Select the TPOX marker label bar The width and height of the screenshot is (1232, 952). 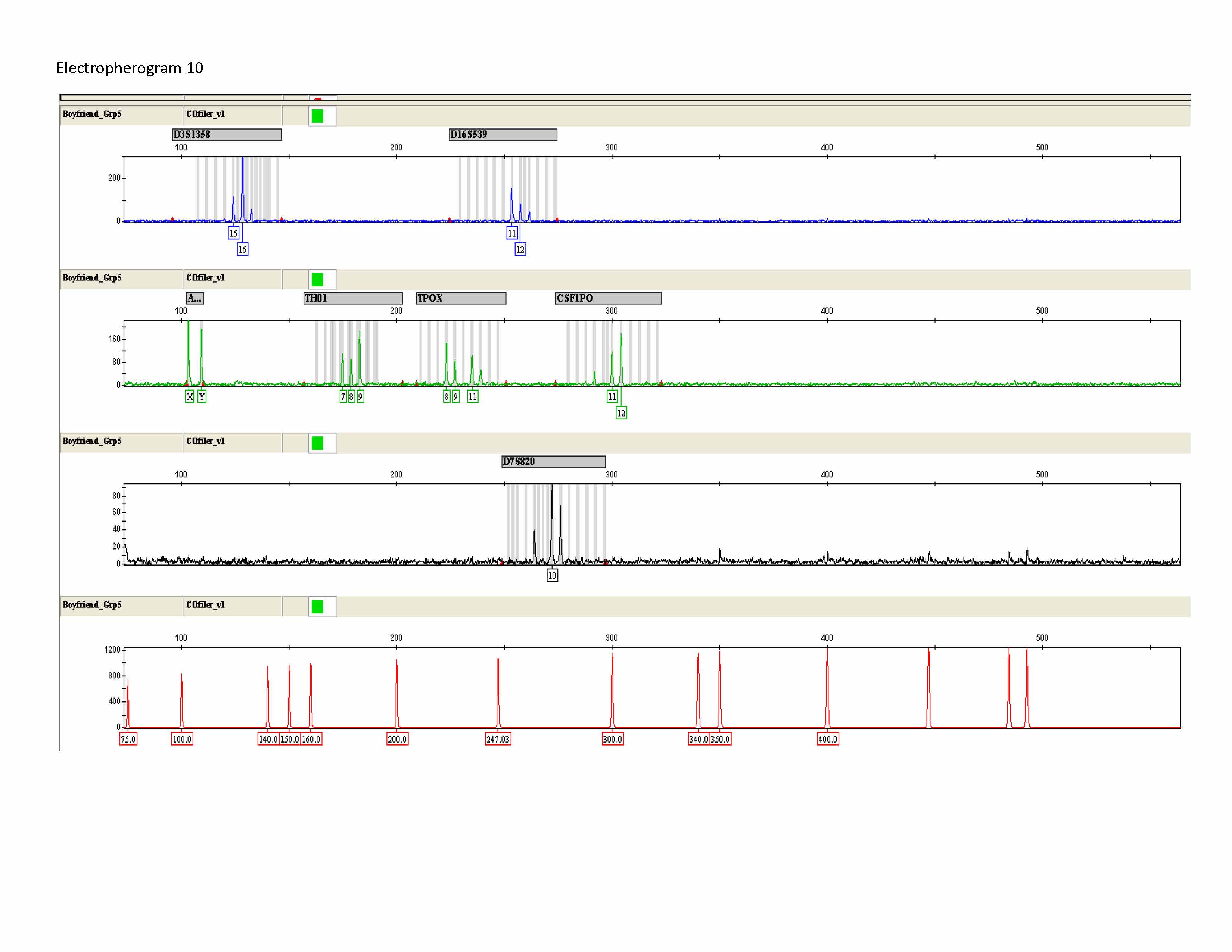click(460, 298)
